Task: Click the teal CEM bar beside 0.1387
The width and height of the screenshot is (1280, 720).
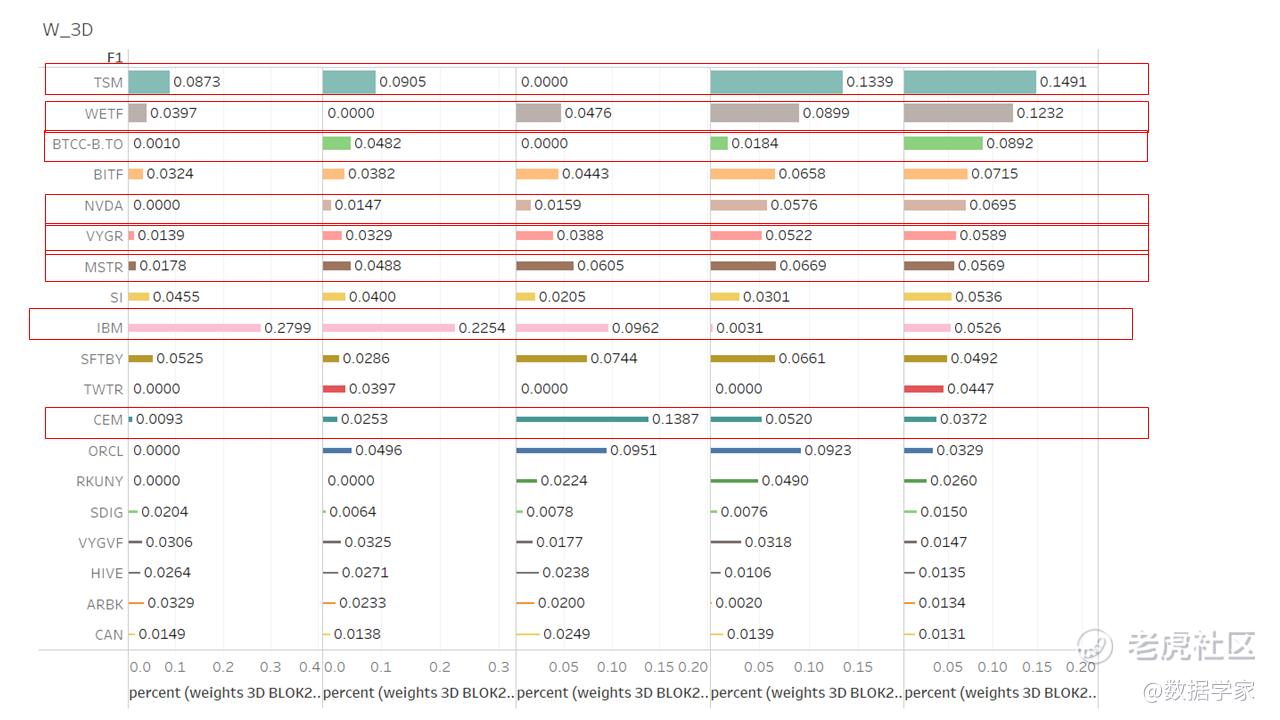Action: [x=583, y=419]
